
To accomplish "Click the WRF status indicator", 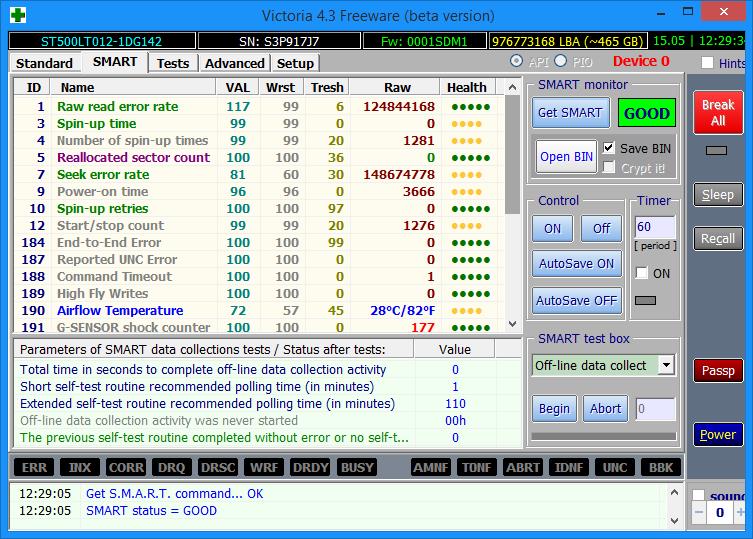I will pos(264,467).
